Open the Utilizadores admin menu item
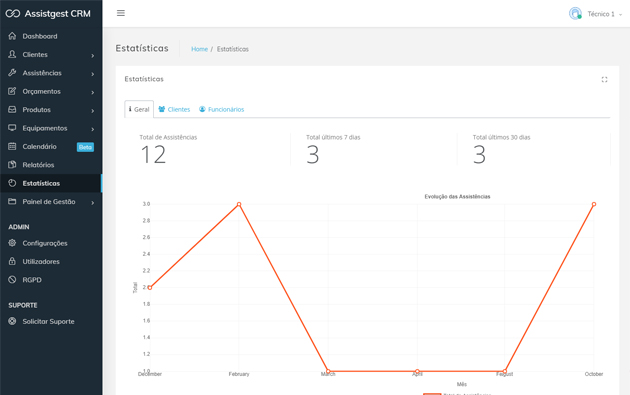This screenshot has height=395, width=630. tap(51, 261)
